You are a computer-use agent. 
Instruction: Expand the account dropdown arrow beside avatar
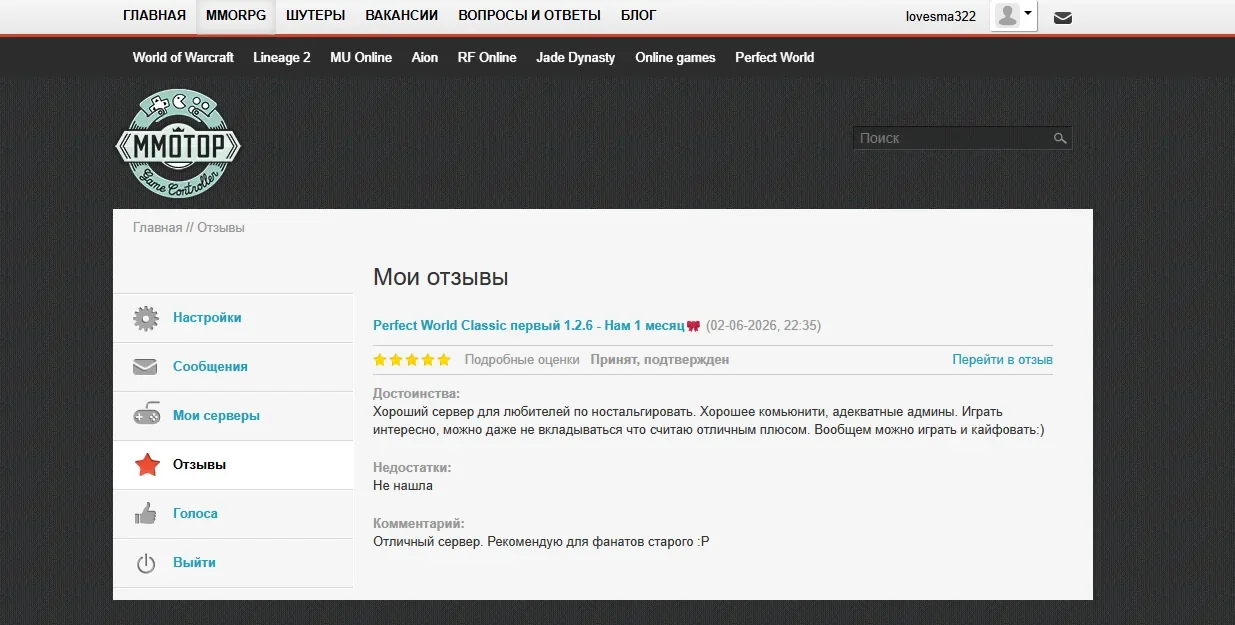click(1028, 14)
